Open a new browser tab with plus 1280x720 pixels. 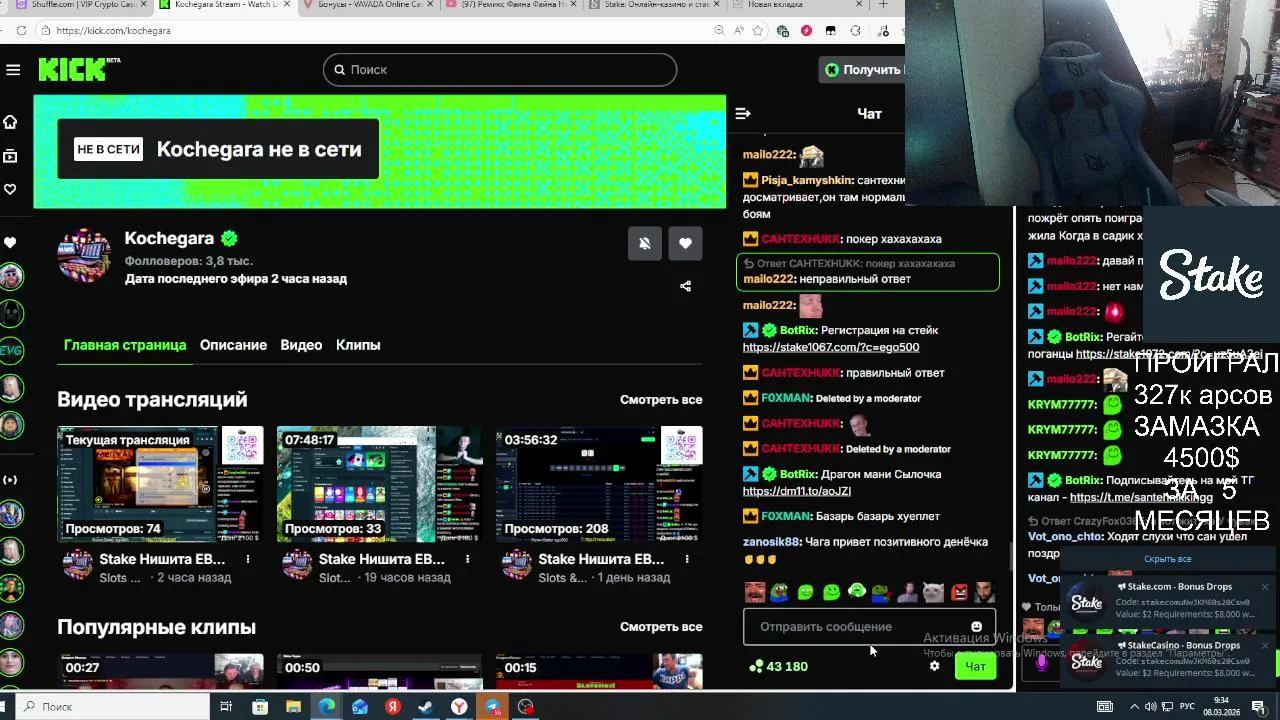click(883, 5)
